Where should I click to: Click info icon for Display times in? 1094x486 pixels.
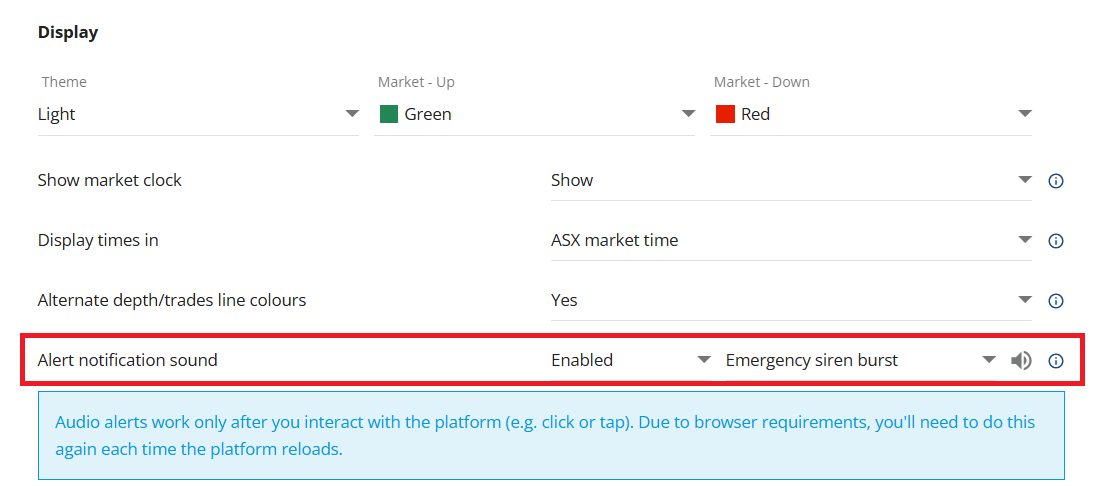pyautogui.click(x=1055, y=241)
